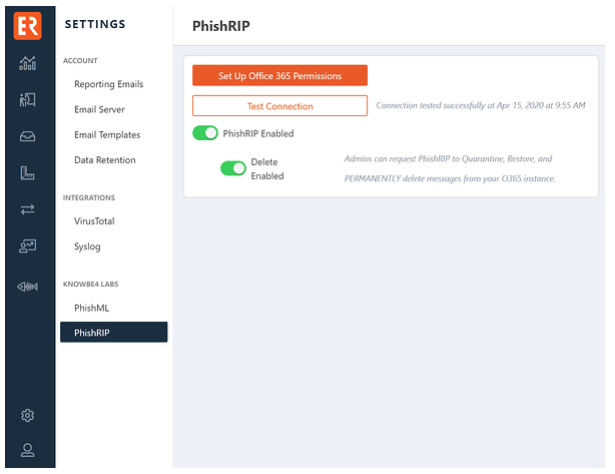
Task: Open the inbox tray icon in sidebar
Action: [27, 136]
